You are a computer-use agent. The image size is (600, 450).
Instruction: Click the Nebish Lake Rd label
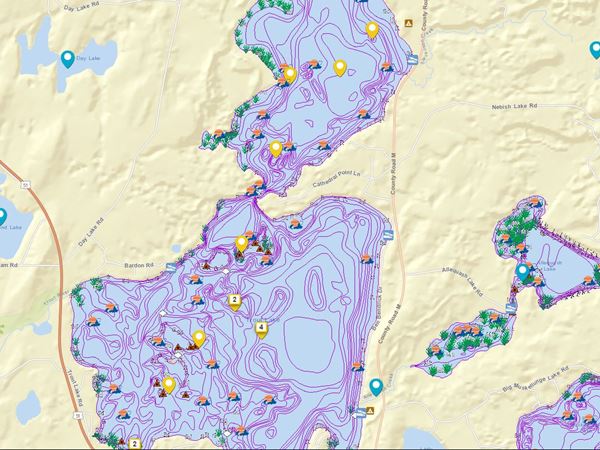[516, 106]
